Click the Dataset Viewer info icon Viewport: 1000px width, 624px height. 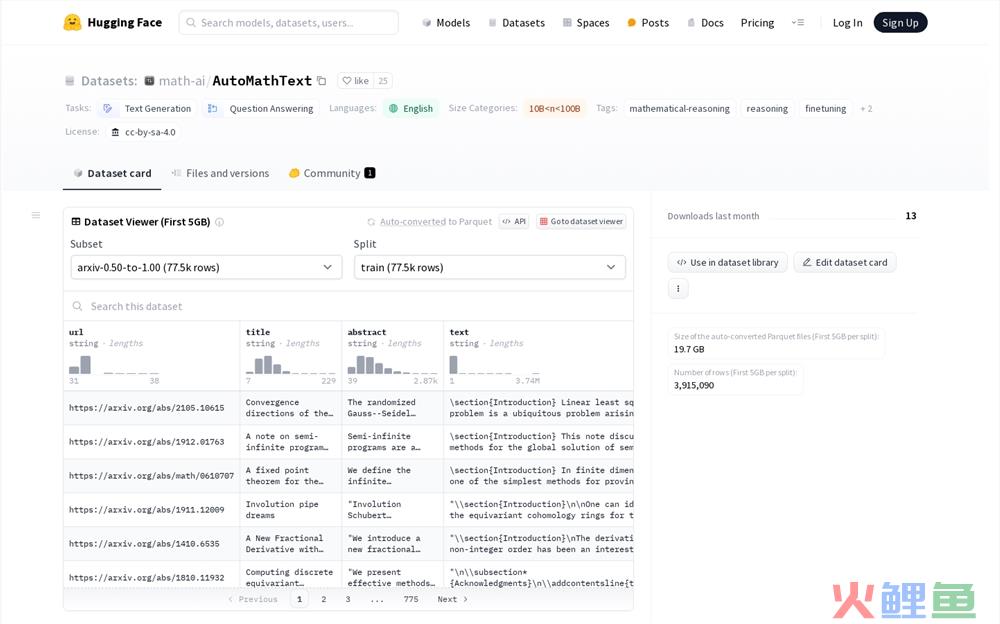click(219, 222)
